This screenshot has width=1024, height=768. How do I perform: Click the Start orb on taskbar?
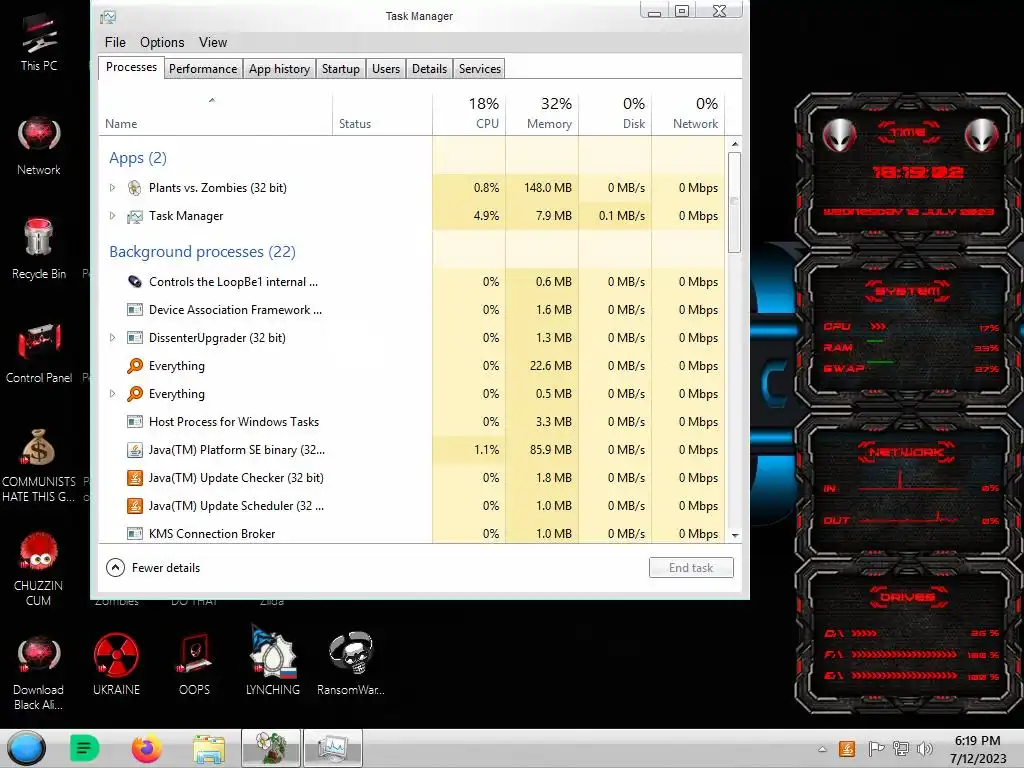coord(27,748)
